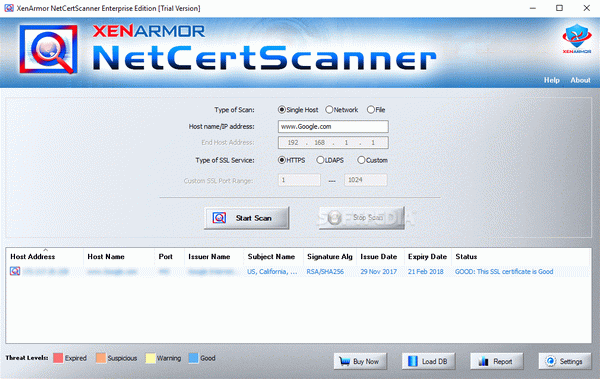Open Settings
Screen dimensions: 600x379
point(565,361)
